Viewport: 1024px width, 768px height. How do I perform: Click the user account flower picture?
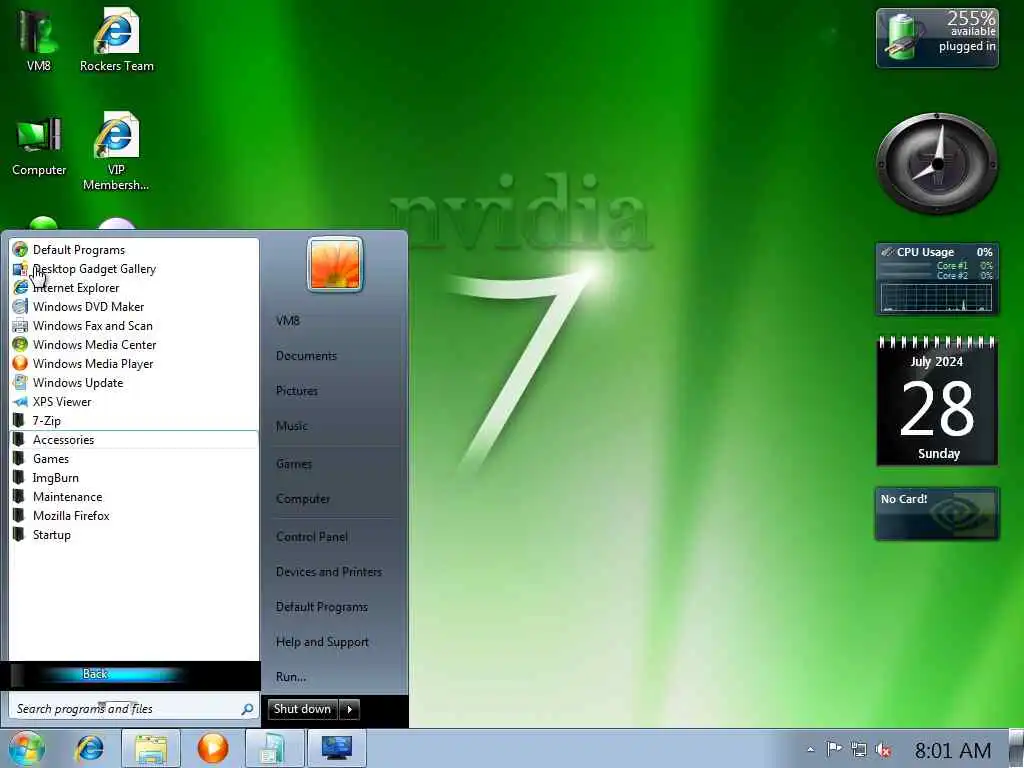click(335, 264)
